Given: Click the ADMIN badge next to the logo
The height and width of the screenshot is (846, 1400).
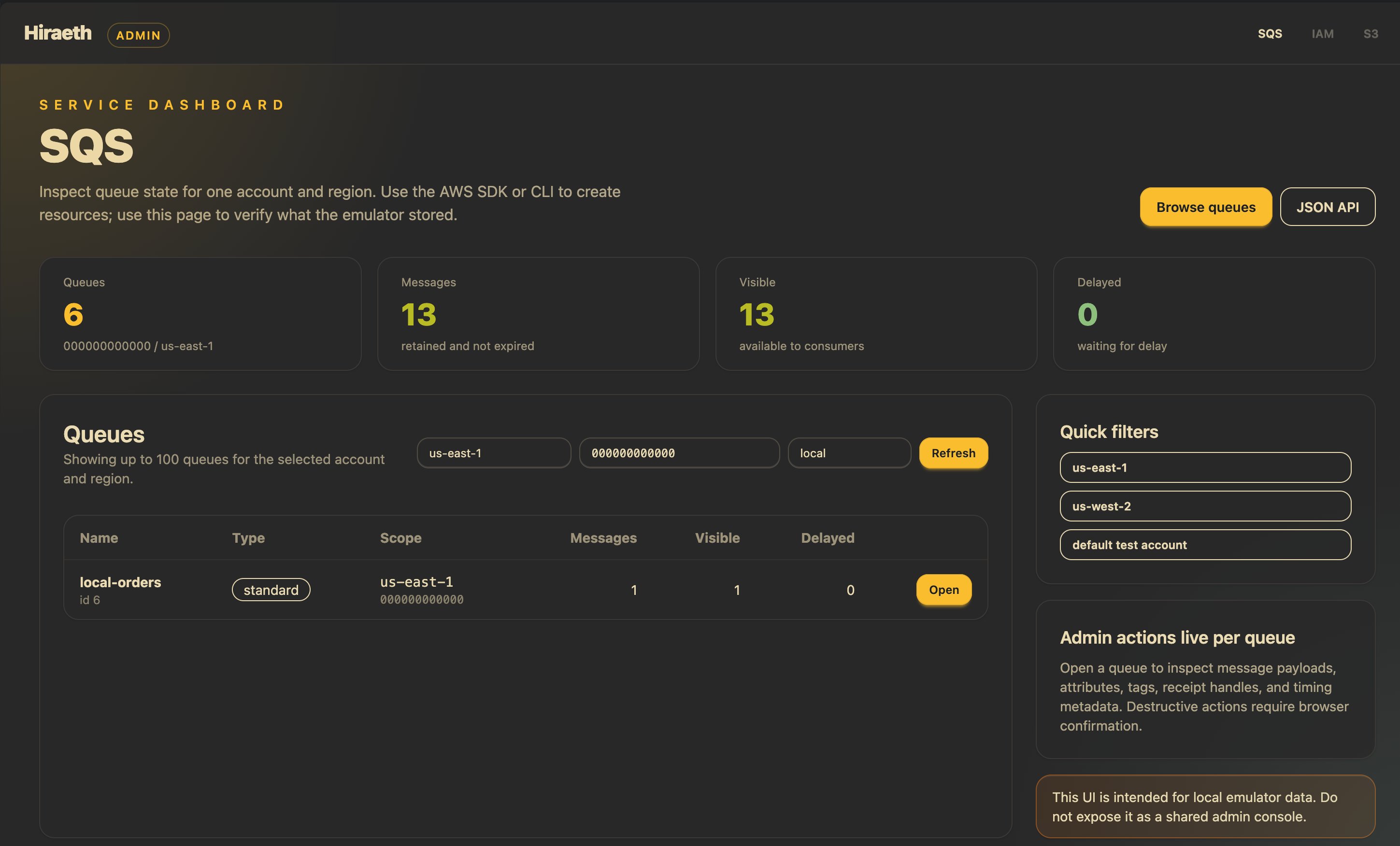Looking at the screenshot, I should [138, 35].
